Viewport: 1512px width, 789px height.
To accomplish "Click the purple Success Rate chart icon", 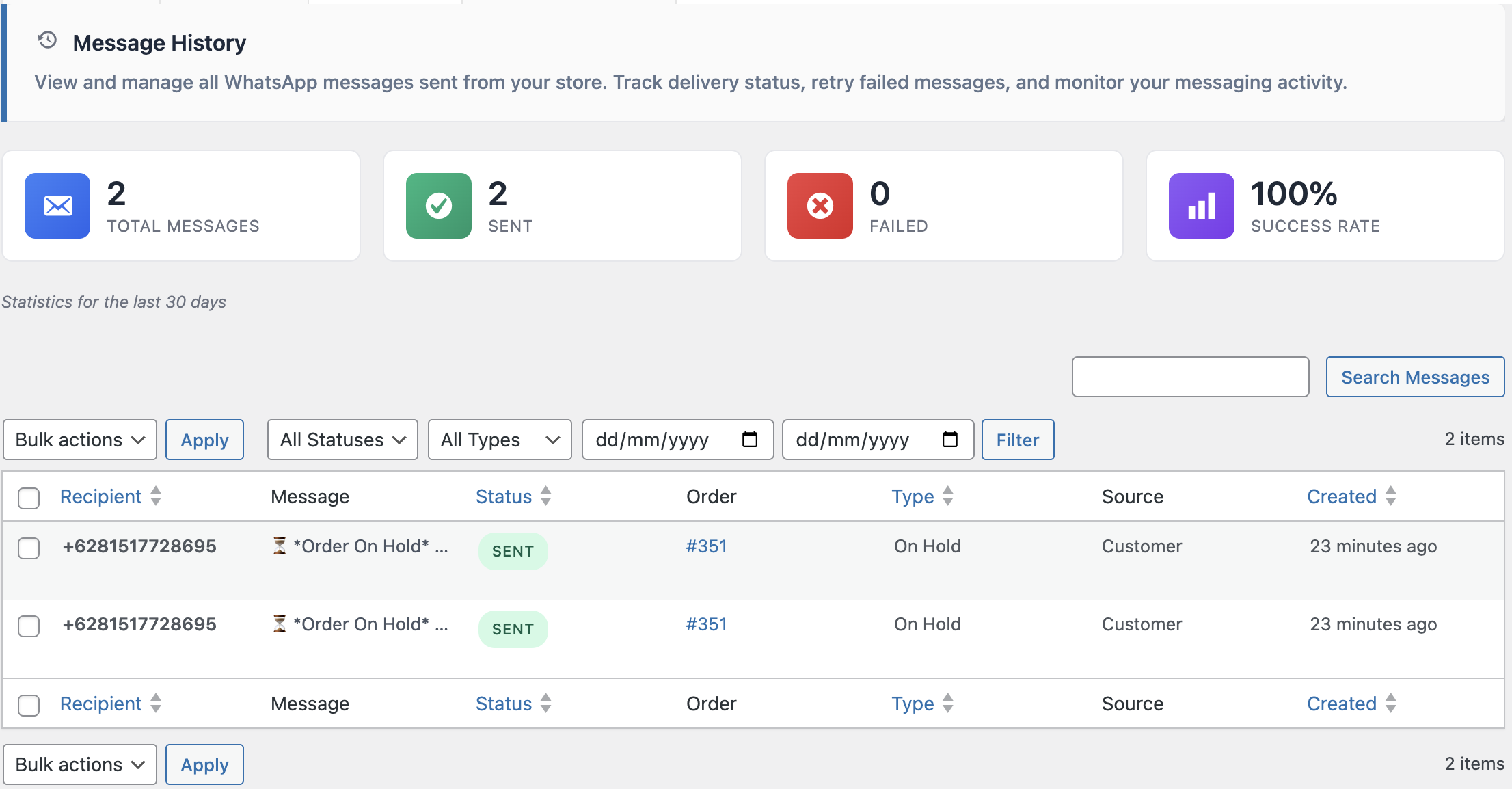I will 1201,206.
